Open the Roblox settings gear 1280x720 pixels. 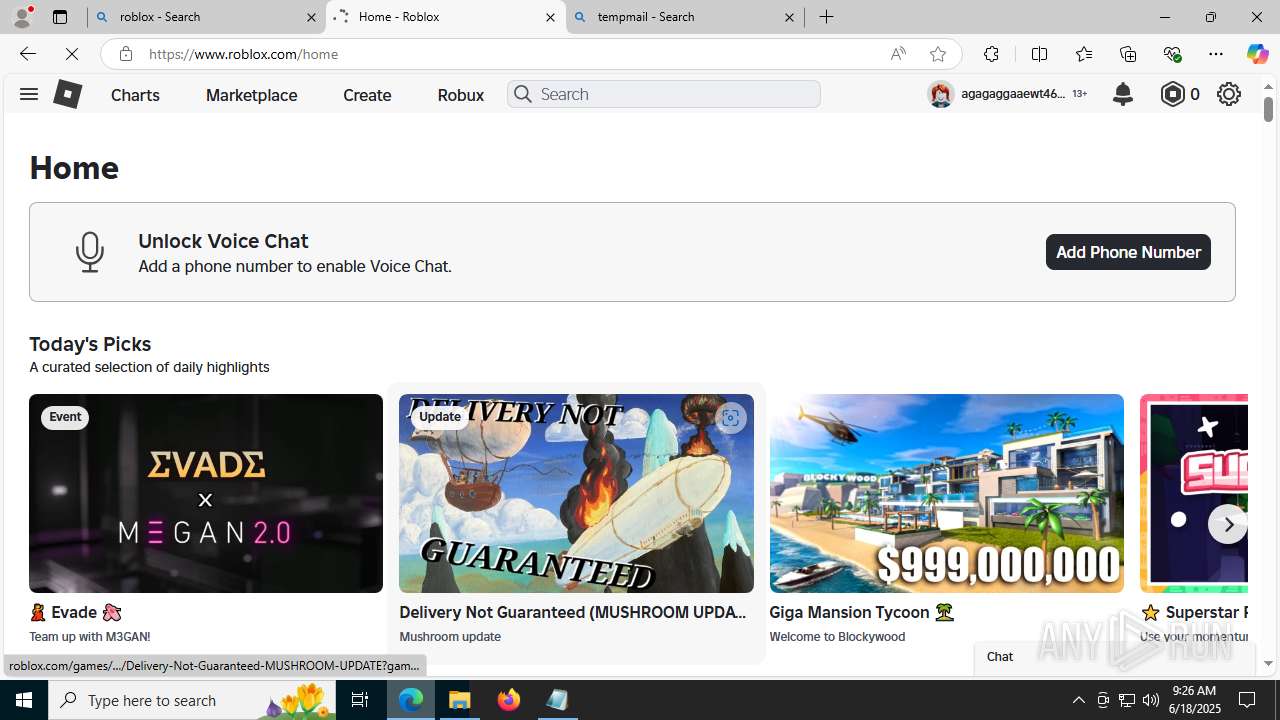tap(1228, 94)
